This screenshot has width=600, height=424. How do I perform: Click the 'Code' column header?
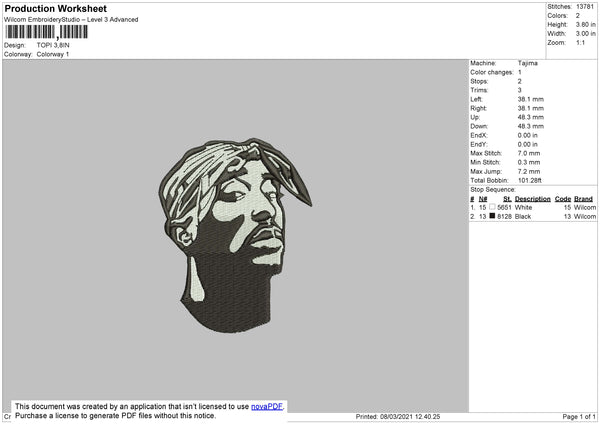(x=563, y=199)
